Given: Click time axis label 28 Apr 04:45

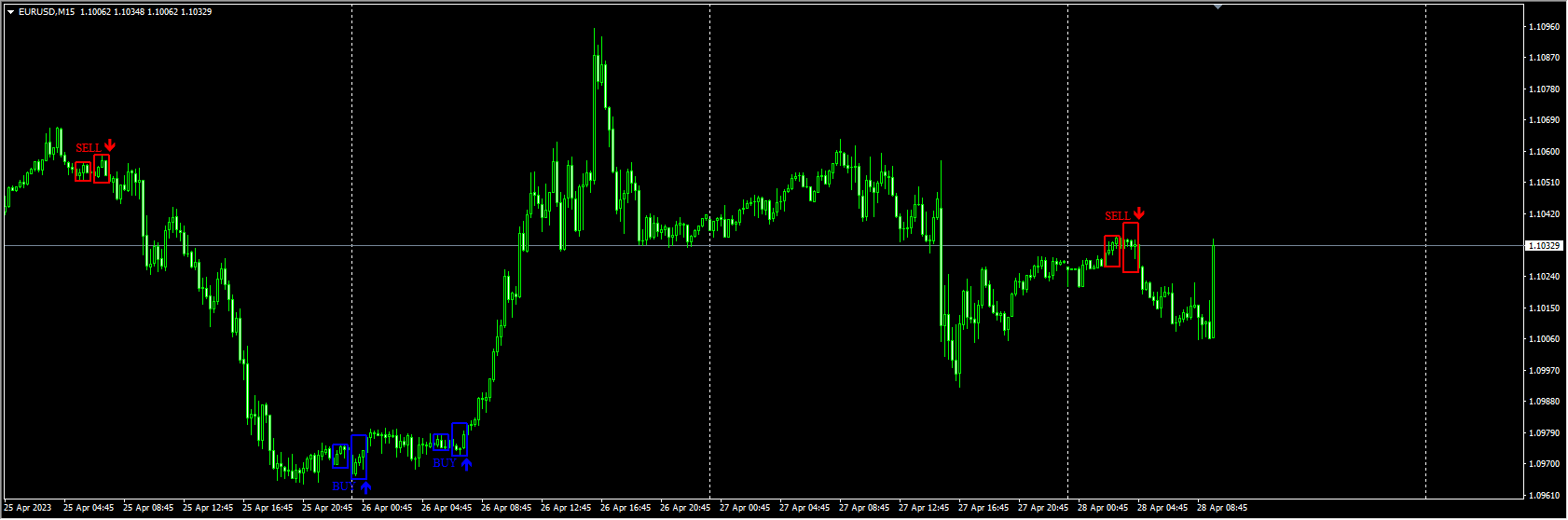Looking at the screenshot, I should pyautogui.click(x=1162, y=508).
